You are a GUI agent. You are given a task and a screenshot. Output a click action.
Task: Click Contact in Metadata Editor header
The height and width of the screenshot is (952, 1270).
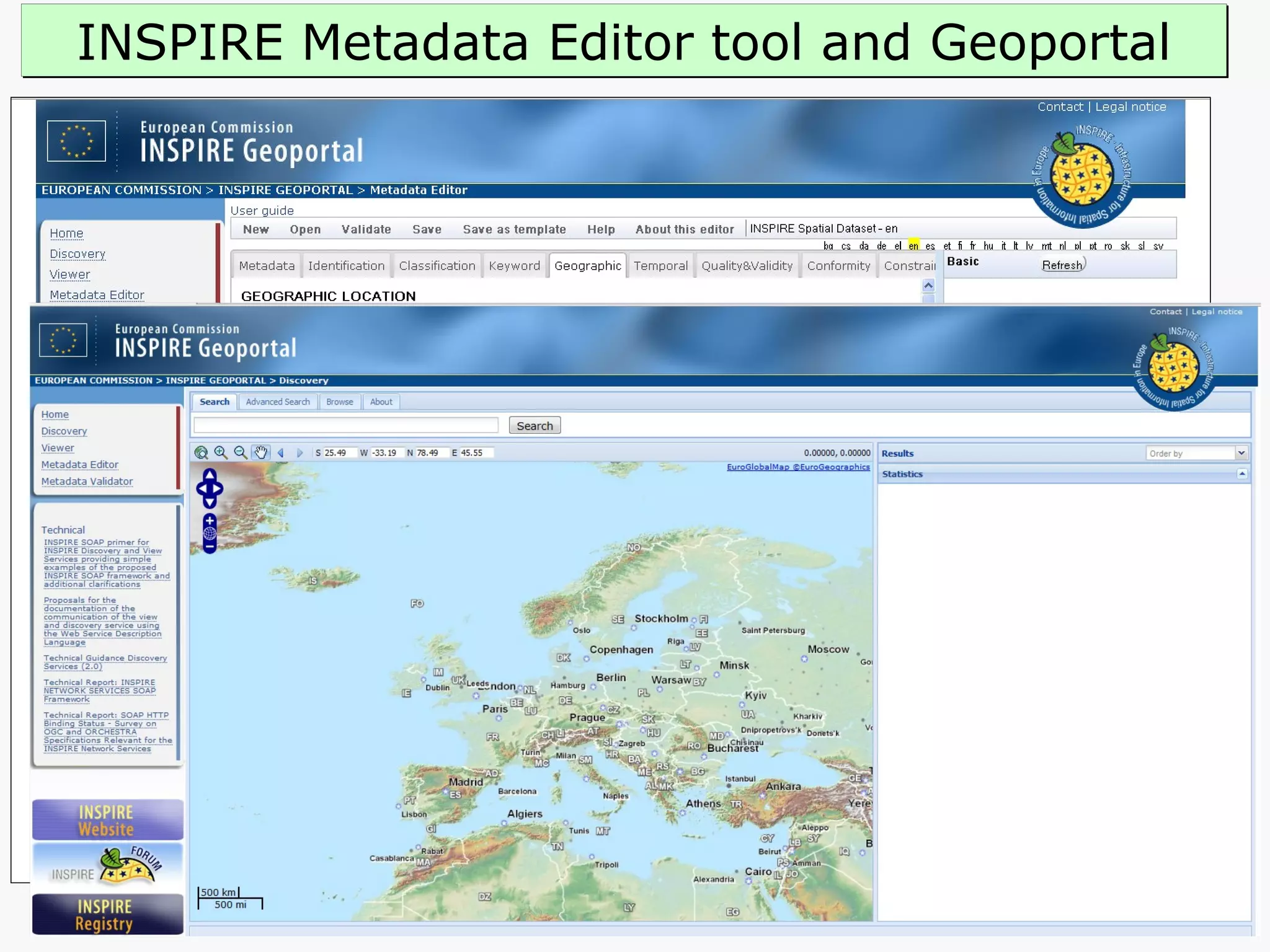[1060, 107]
